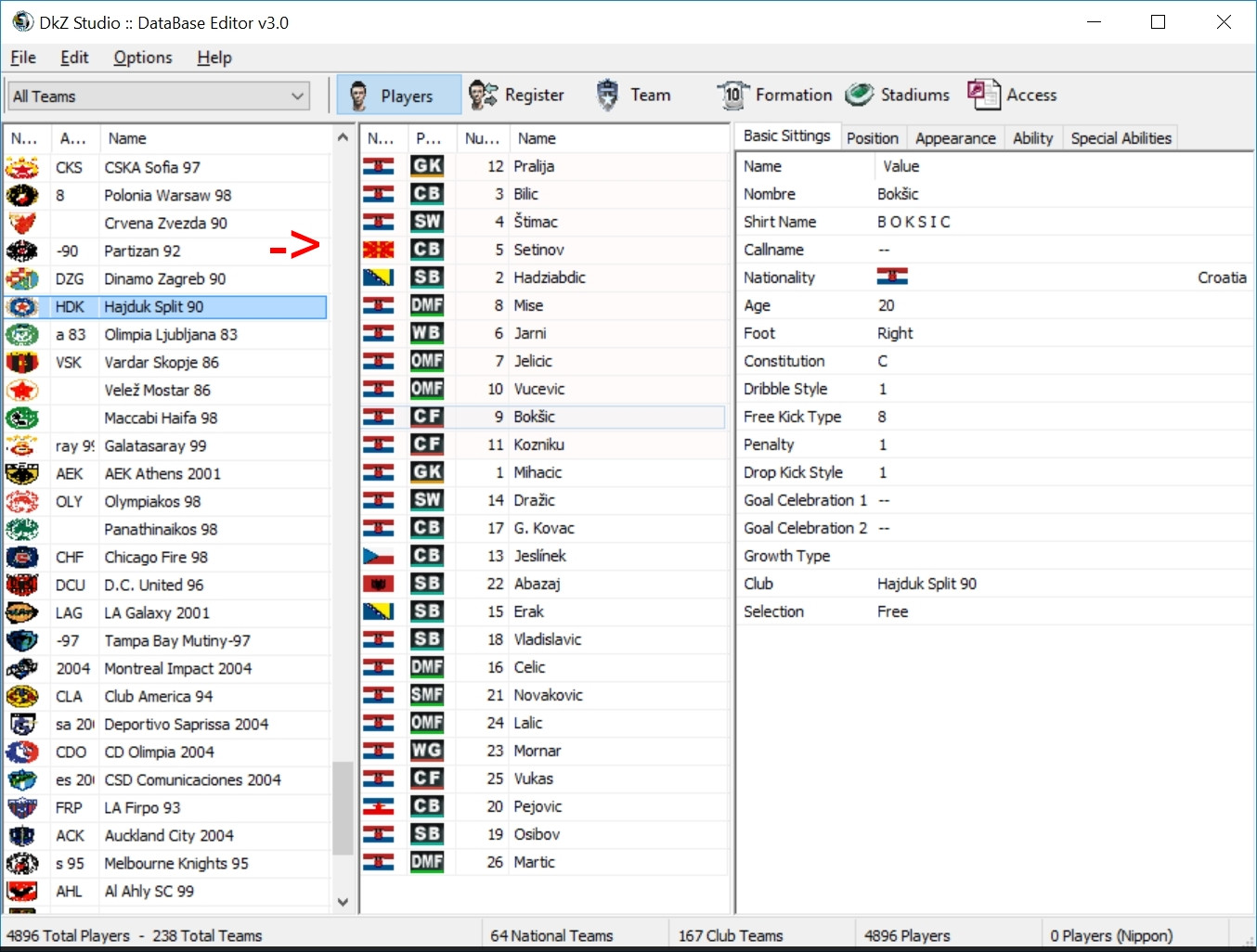
Task: Click the team list scrollbar down arrow
Action: tap(343, 902)
